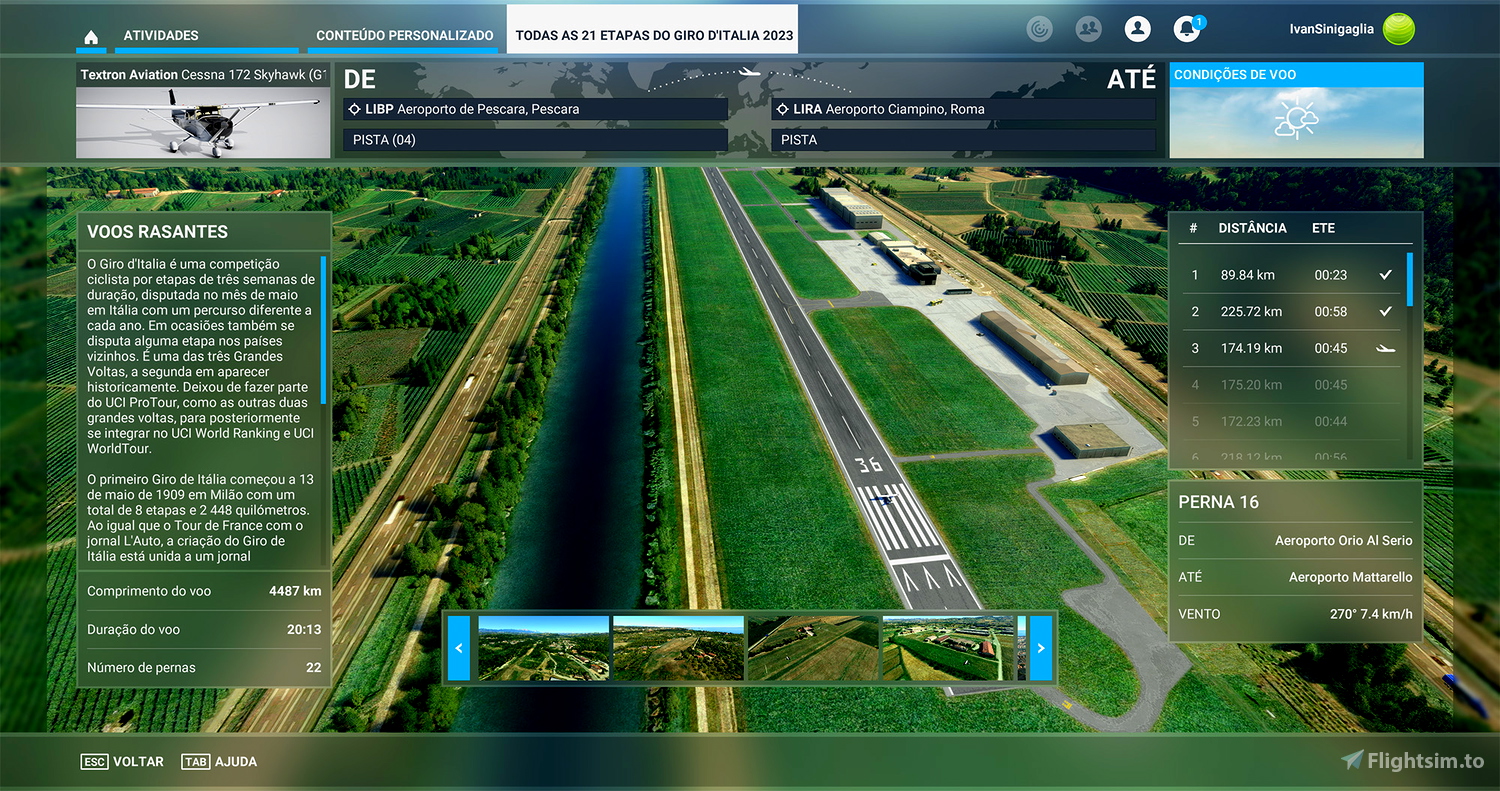Click the Aeroporto Orio Al Serio row
The width and height of the screenshot is (1500, 791).
(1295, 540)
